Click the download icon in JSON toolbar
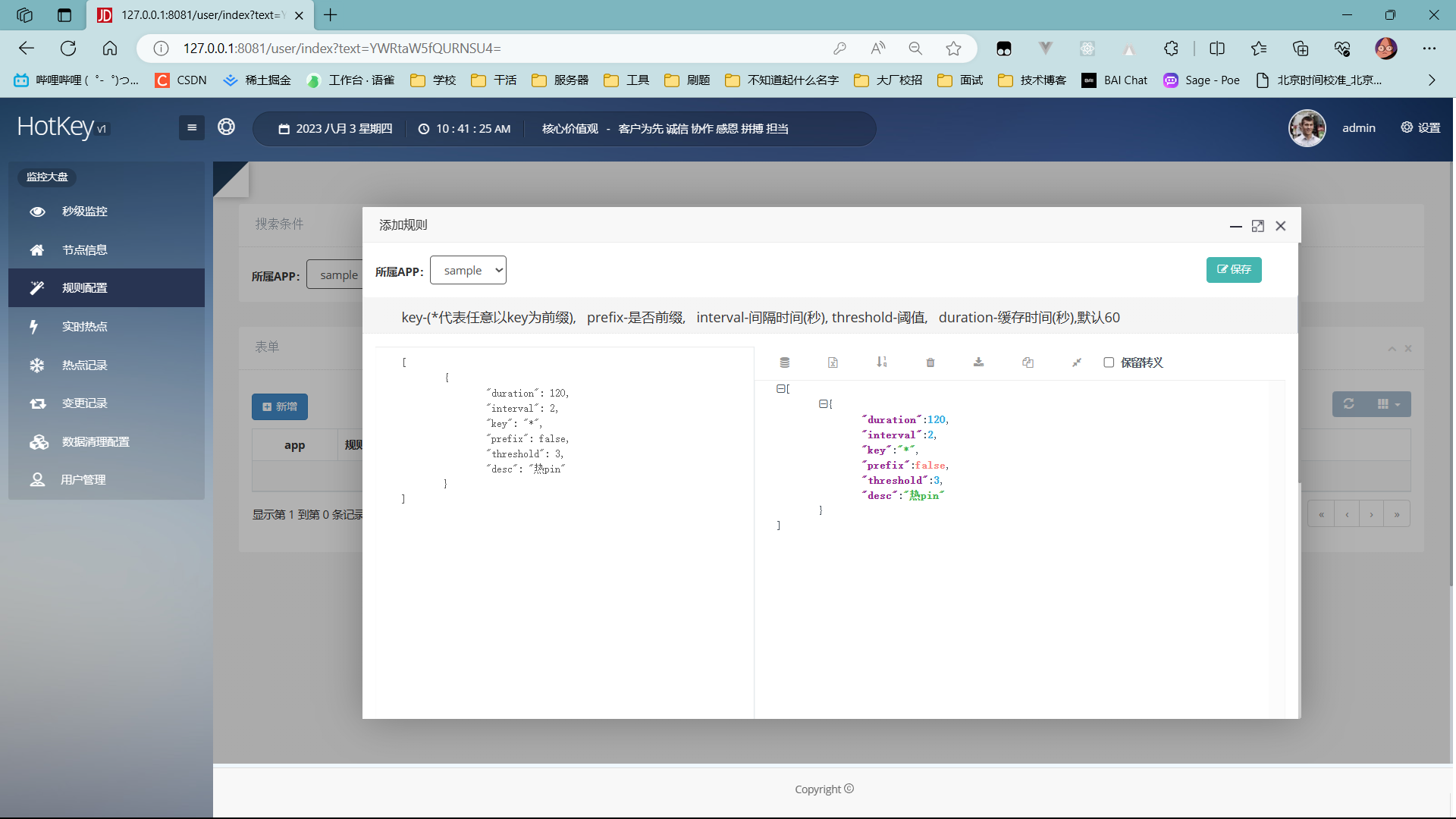The image size is (1456, 819). point(979,362)
